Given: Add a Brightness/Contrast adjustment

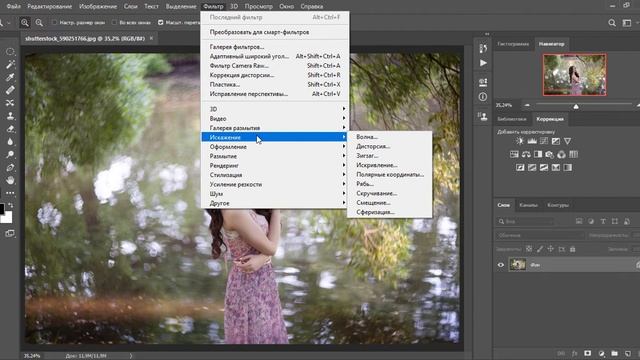Looking at the screenshot, I should tap(520, 141).
